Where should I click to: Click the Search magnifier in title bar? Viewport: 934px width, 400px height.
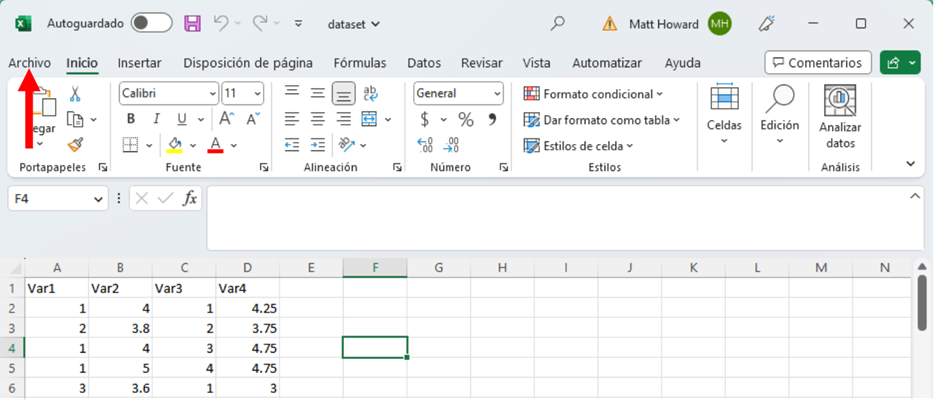coord(558,23)
